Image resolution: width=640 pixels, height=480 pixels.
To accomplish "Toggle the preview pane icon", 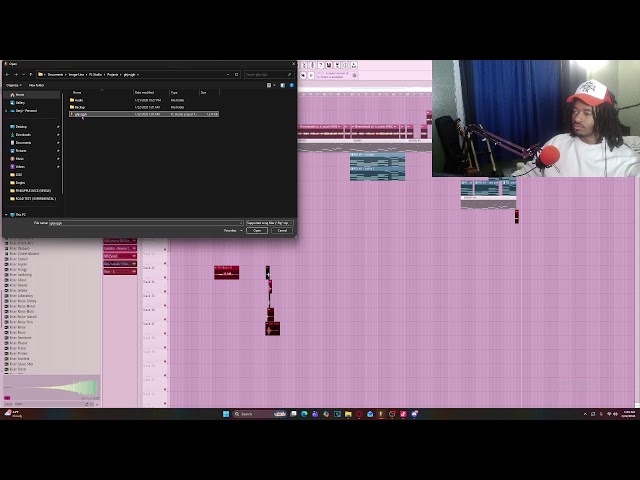I will (x=282, y=85).
